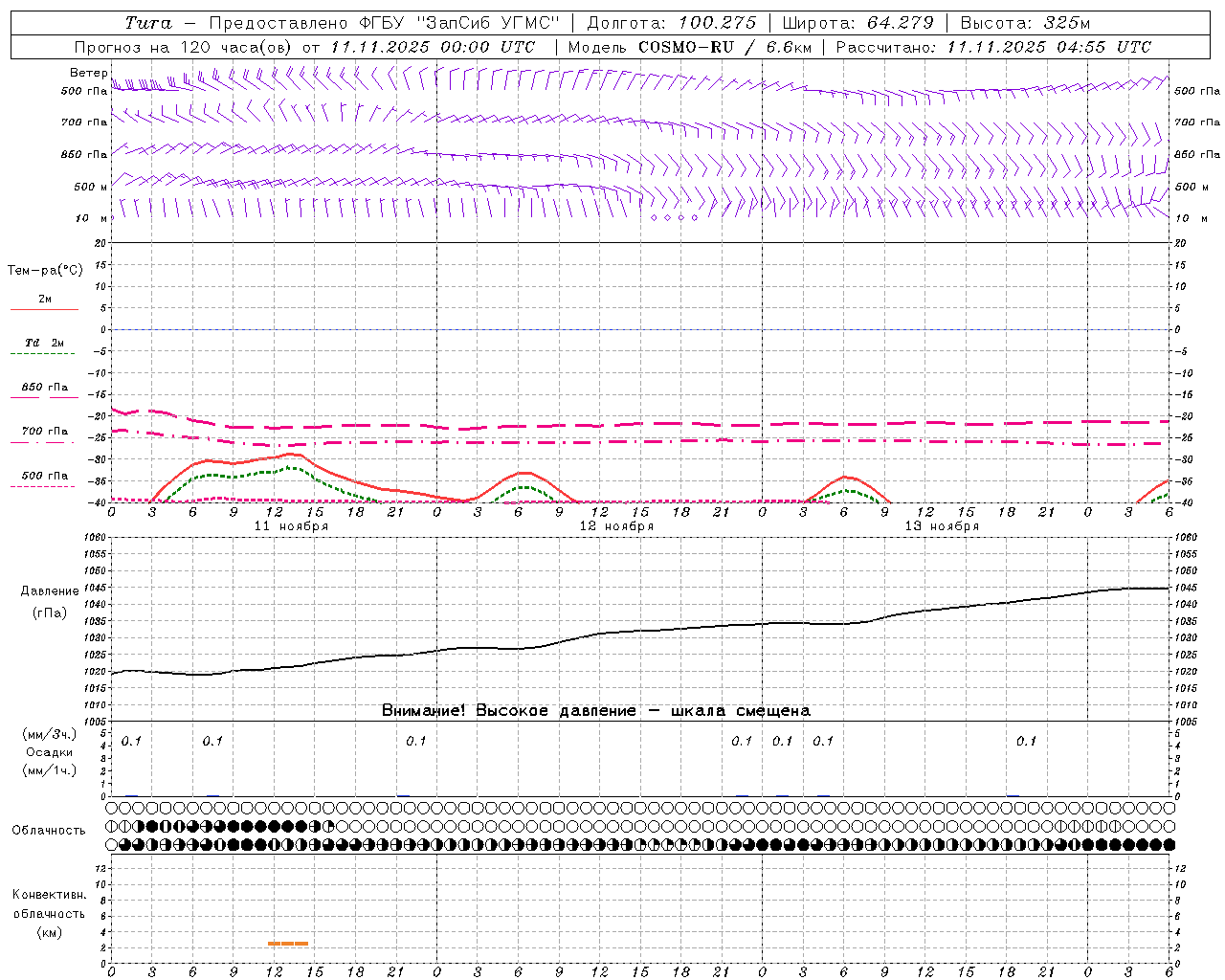Viewport: 1225px width, 980px height.
Task: Select the "Долгота: 100.275" longitude value
Action: tap(671, 23)
